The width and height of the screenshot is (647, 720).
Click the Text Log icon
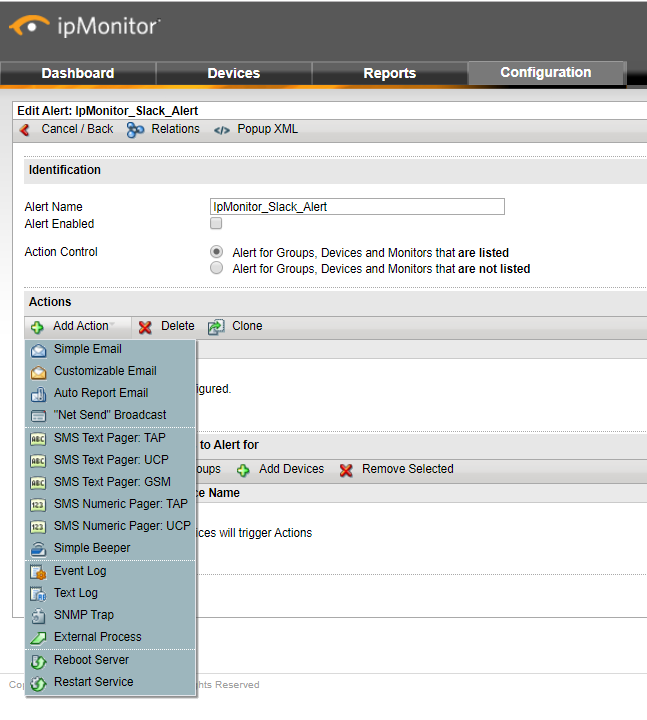(x=39, y=594)
